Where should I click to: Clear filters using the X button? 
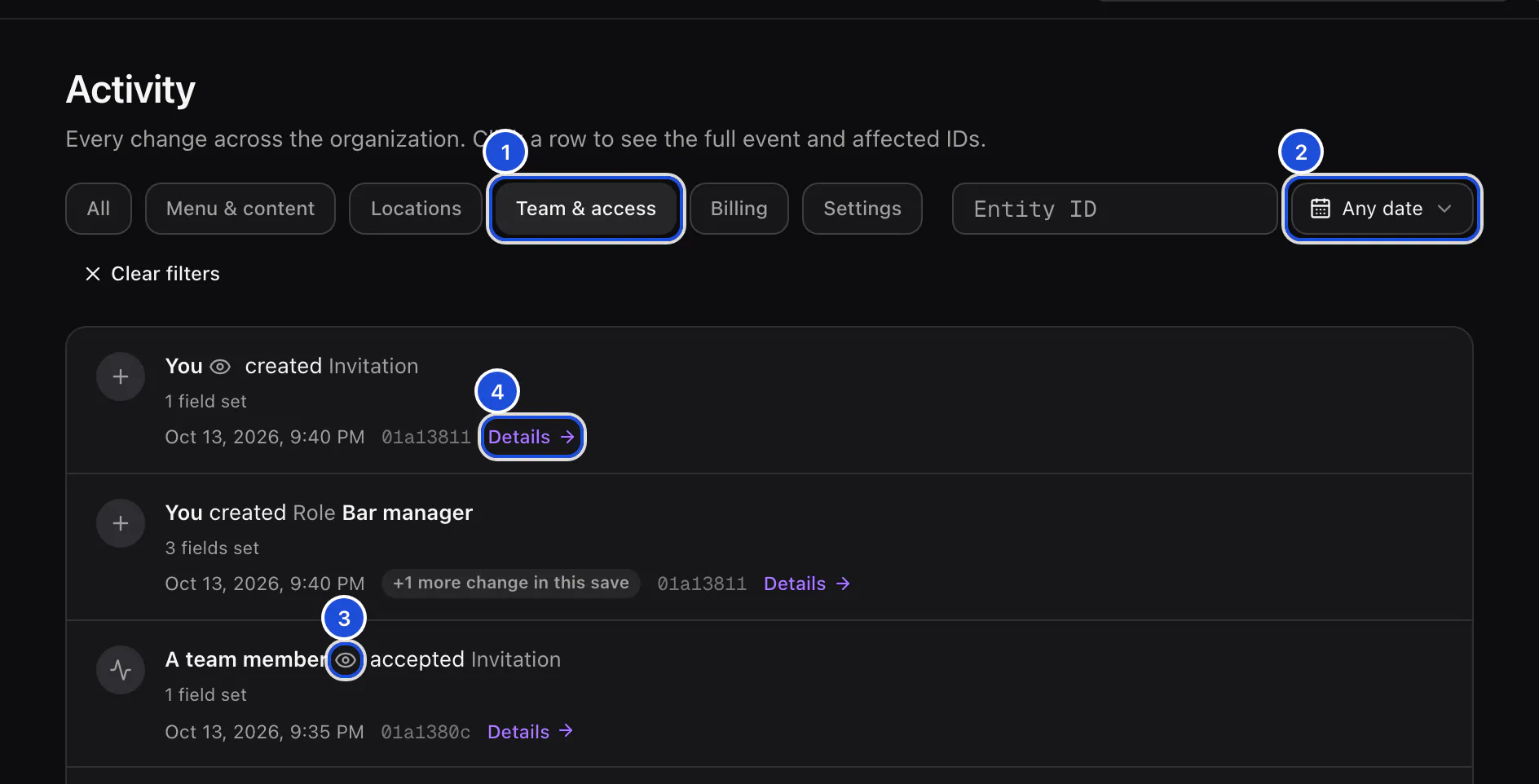coord(152,274)
